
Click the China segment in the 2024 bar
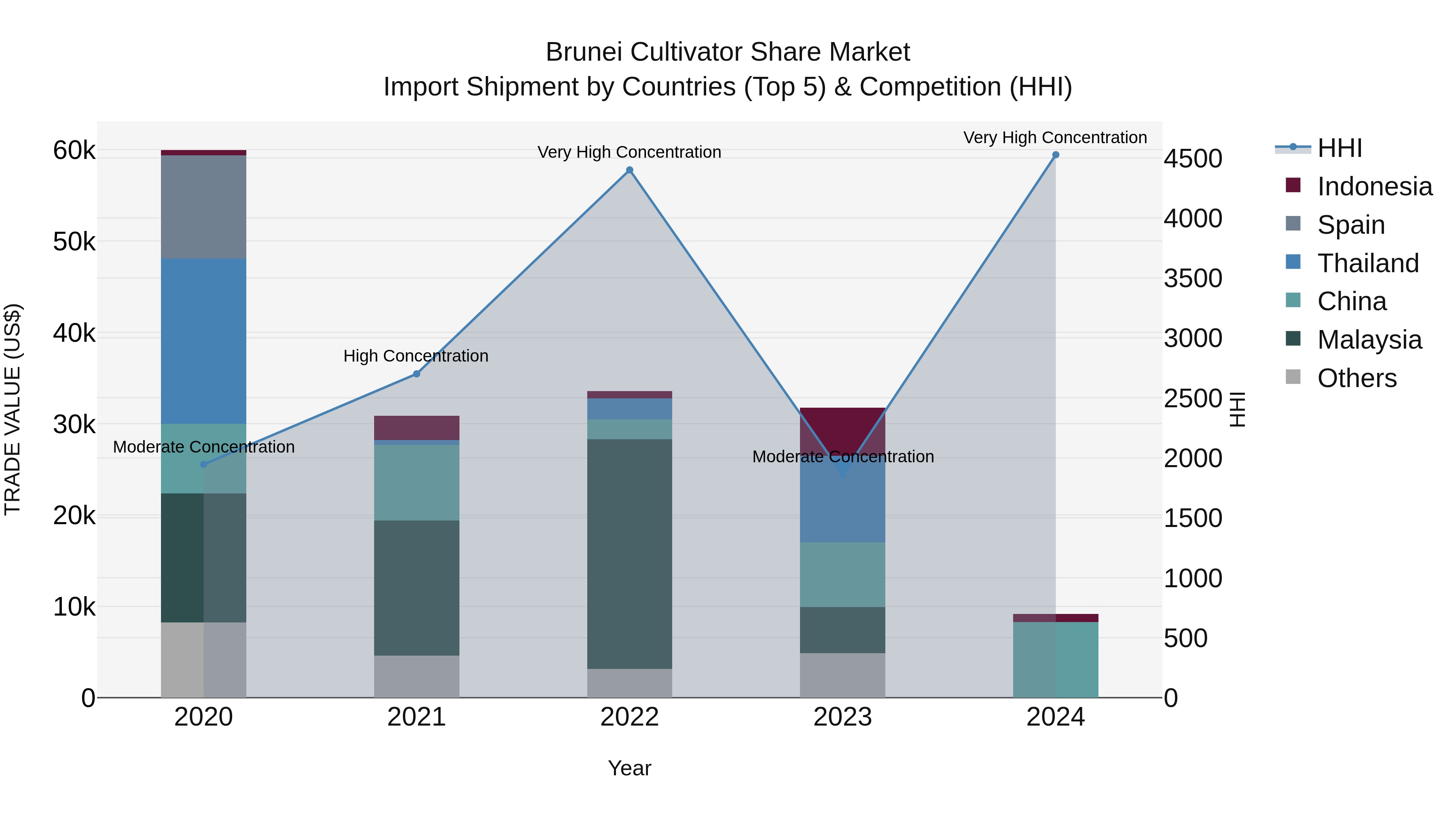(1055, 660)
